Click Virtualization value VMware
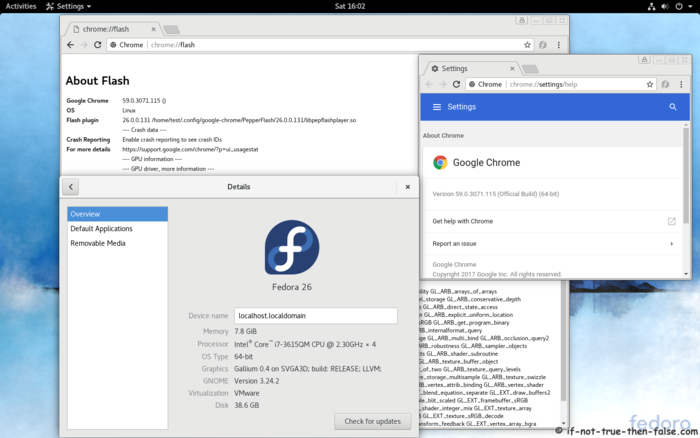The width and height of the screenshot is (700, 438). 247,393
